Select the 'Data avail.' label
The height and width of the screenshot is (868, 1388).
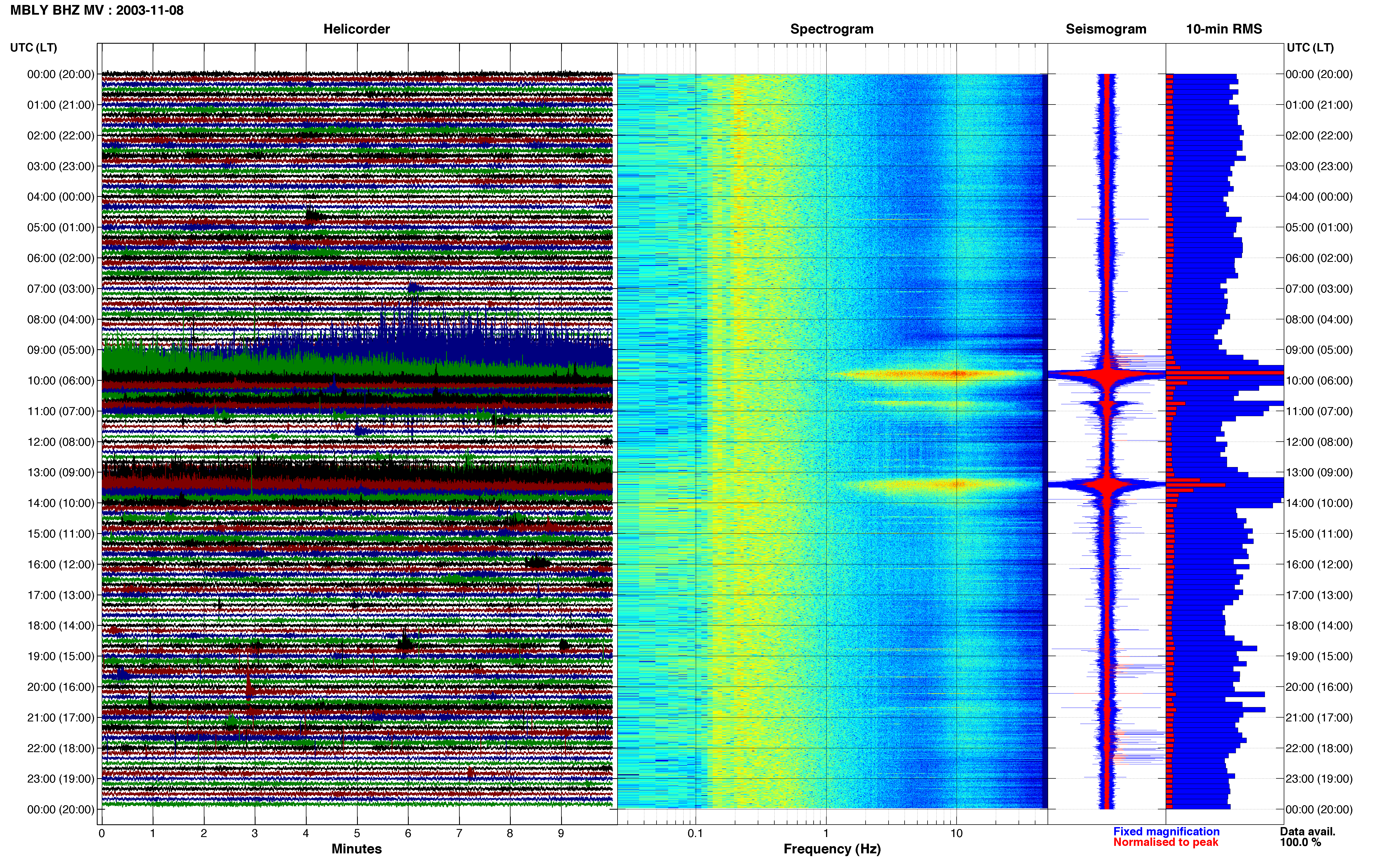(1308, 832)
